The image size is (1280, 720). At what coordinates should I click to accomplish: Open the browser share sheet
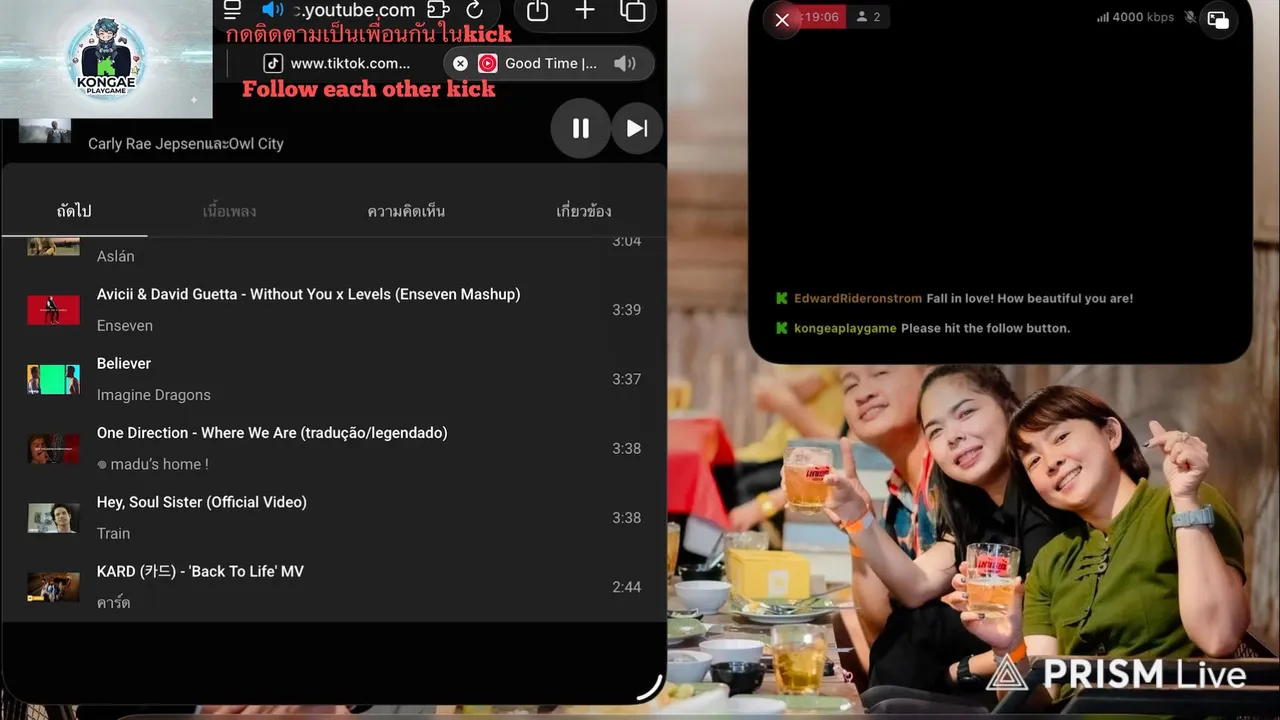pos(537,11)
